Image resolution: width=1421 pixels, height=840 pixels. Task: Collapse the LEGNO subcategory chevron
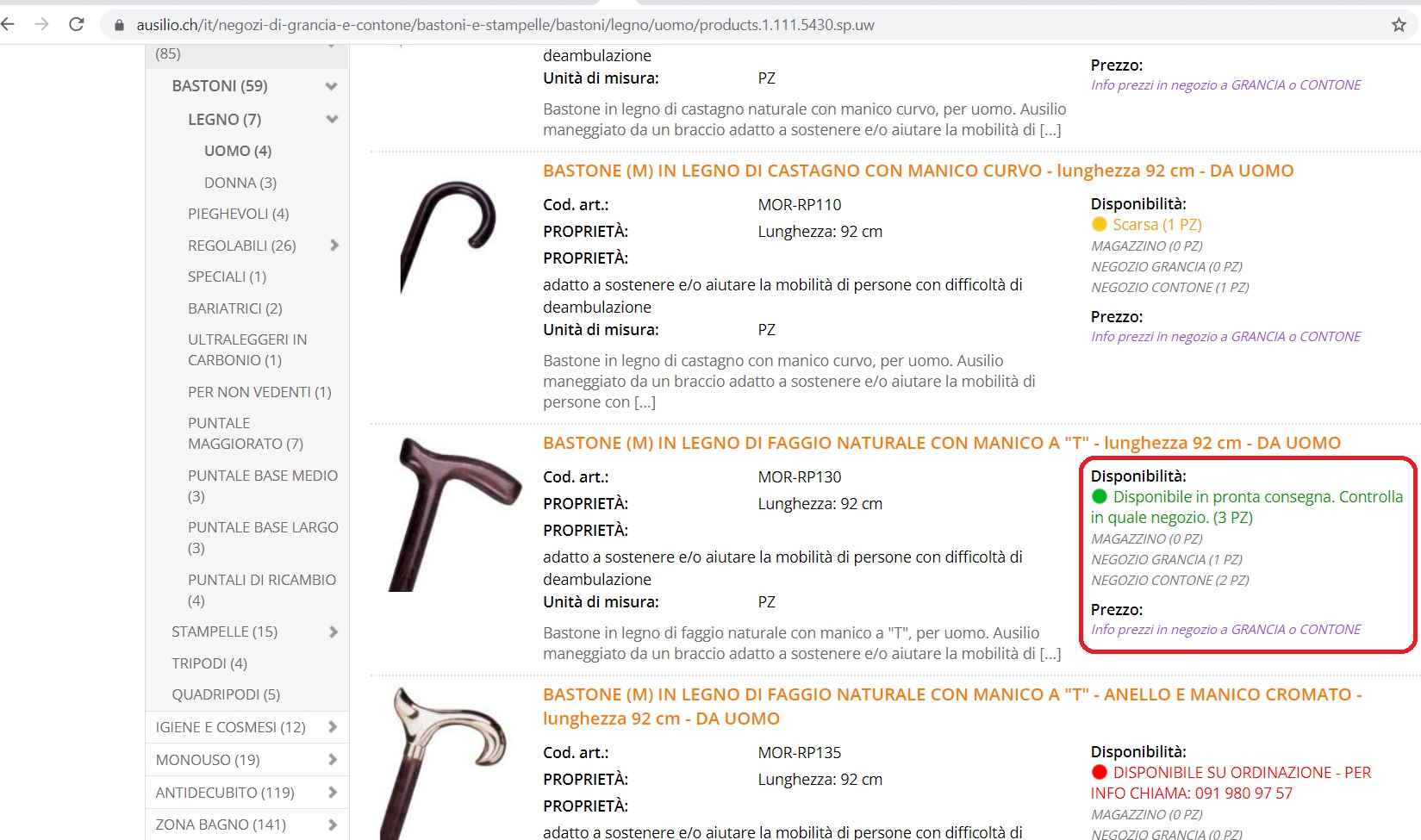point(332,120)
